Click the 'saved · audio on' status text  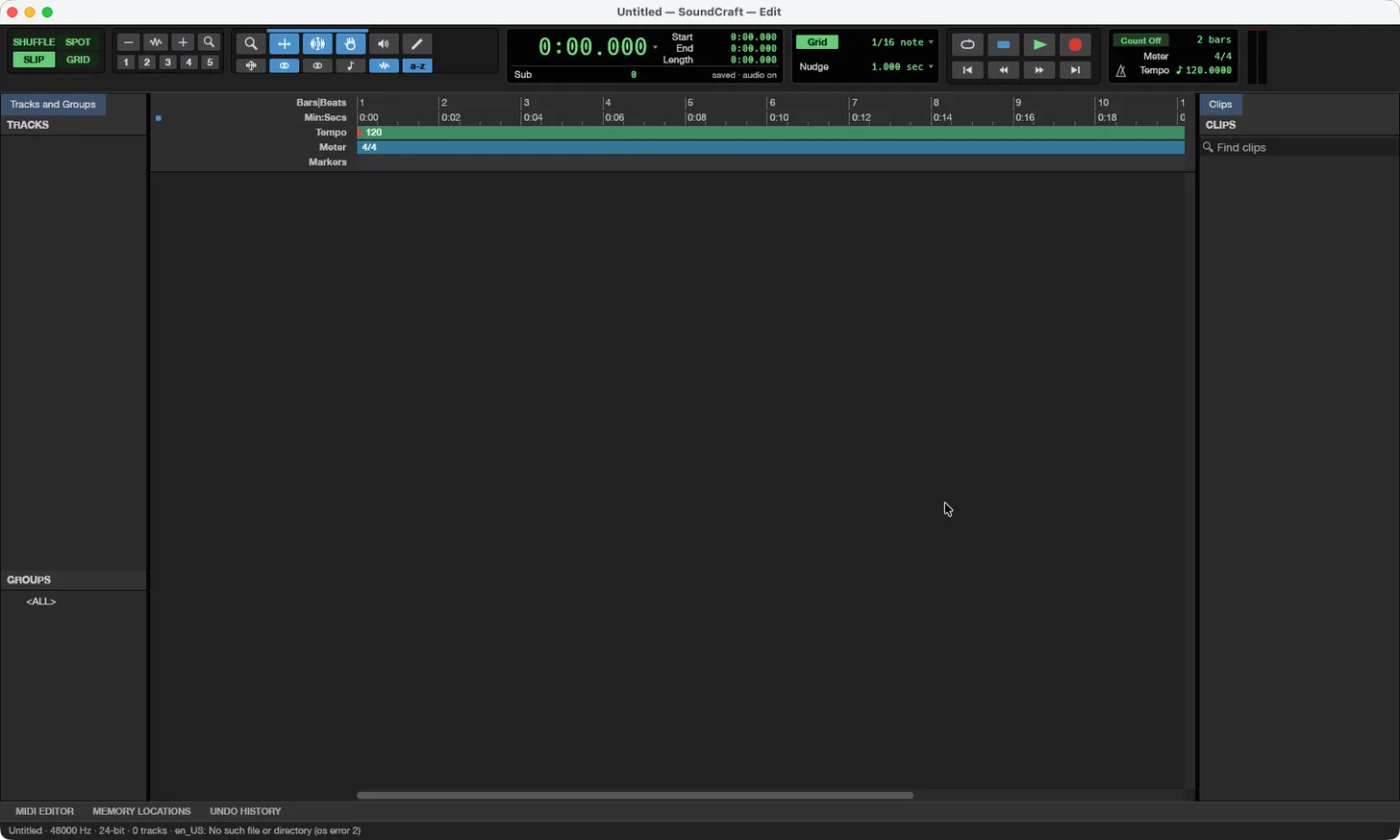click(x=744, y=75)
